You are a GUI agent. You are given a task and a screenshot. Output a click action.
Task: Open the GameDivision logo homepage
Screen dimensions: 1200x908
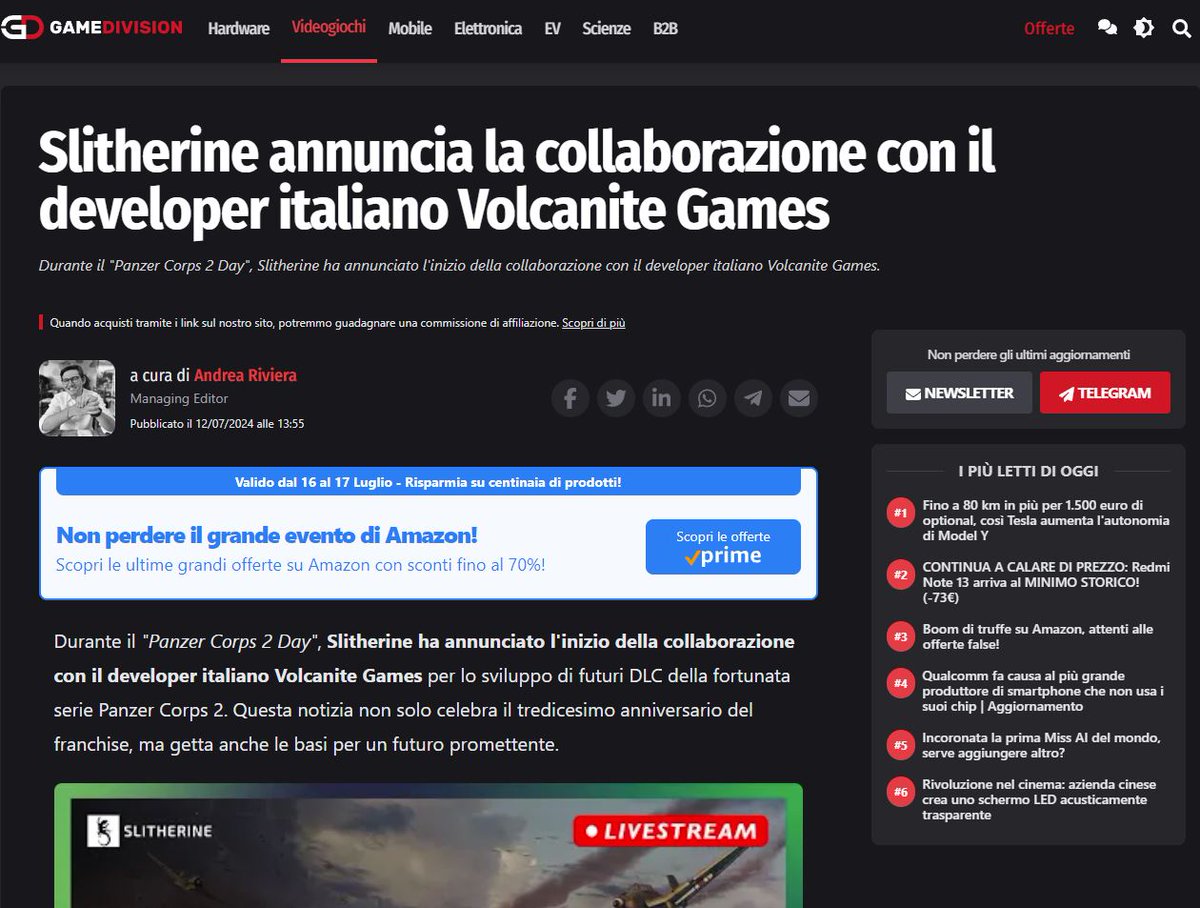tap(91, 27)
